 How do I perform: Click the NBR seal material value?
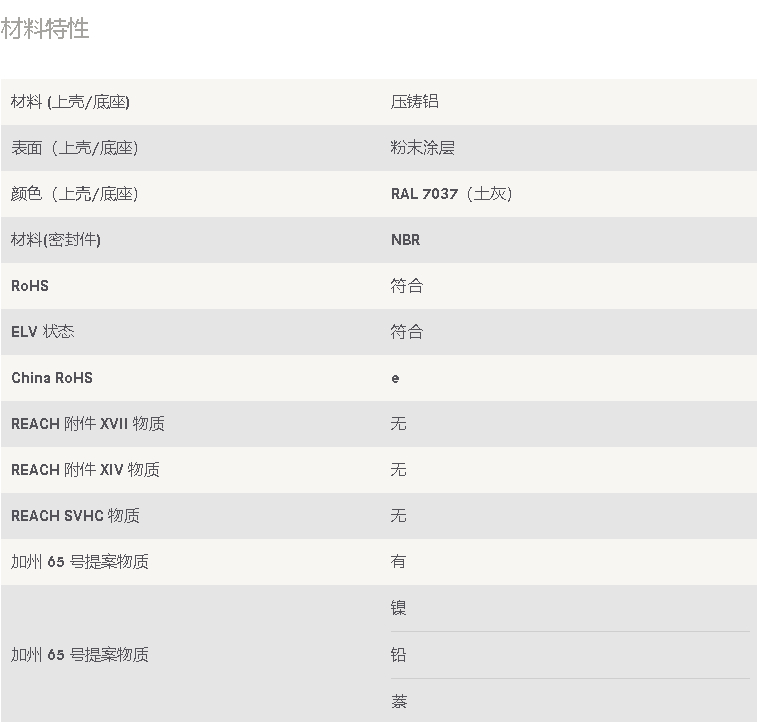406,240
